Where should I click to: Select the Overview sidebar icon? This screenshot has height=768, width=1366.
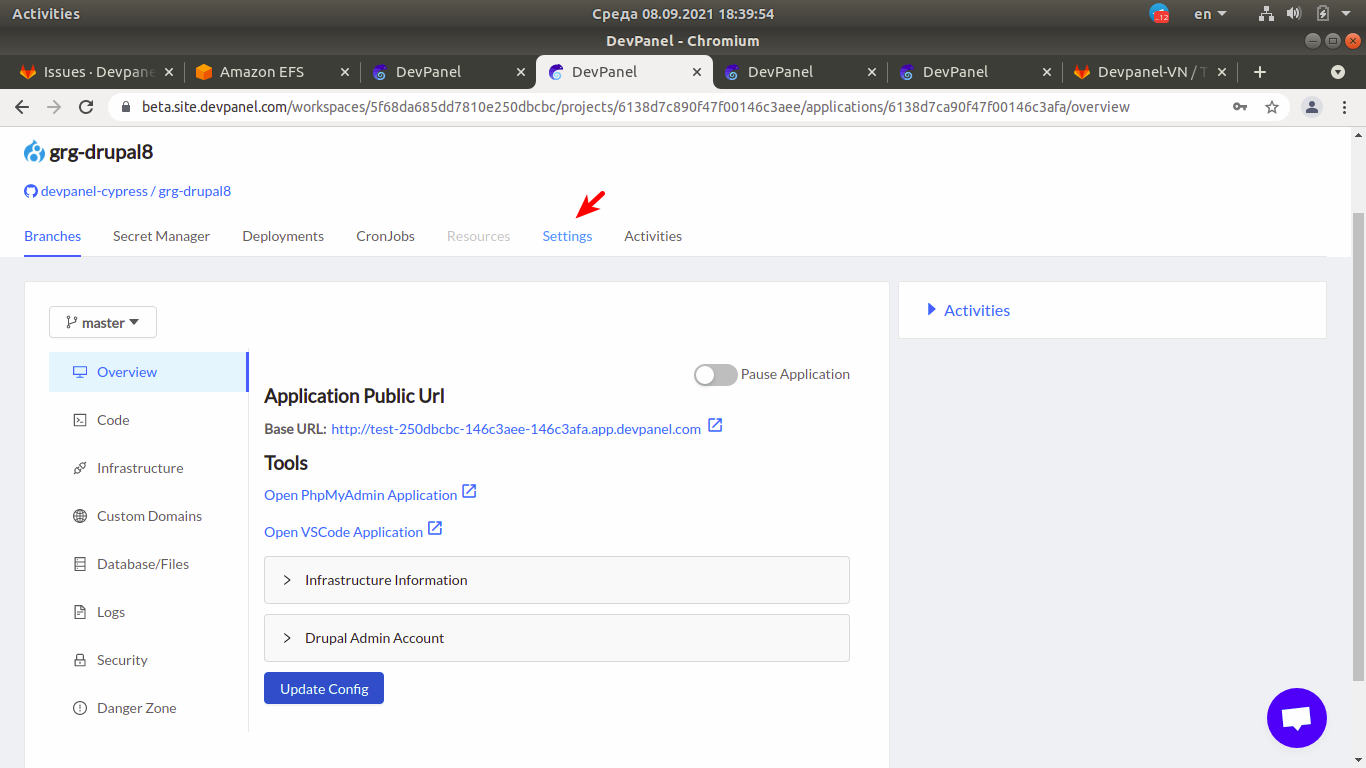(80, 371)
